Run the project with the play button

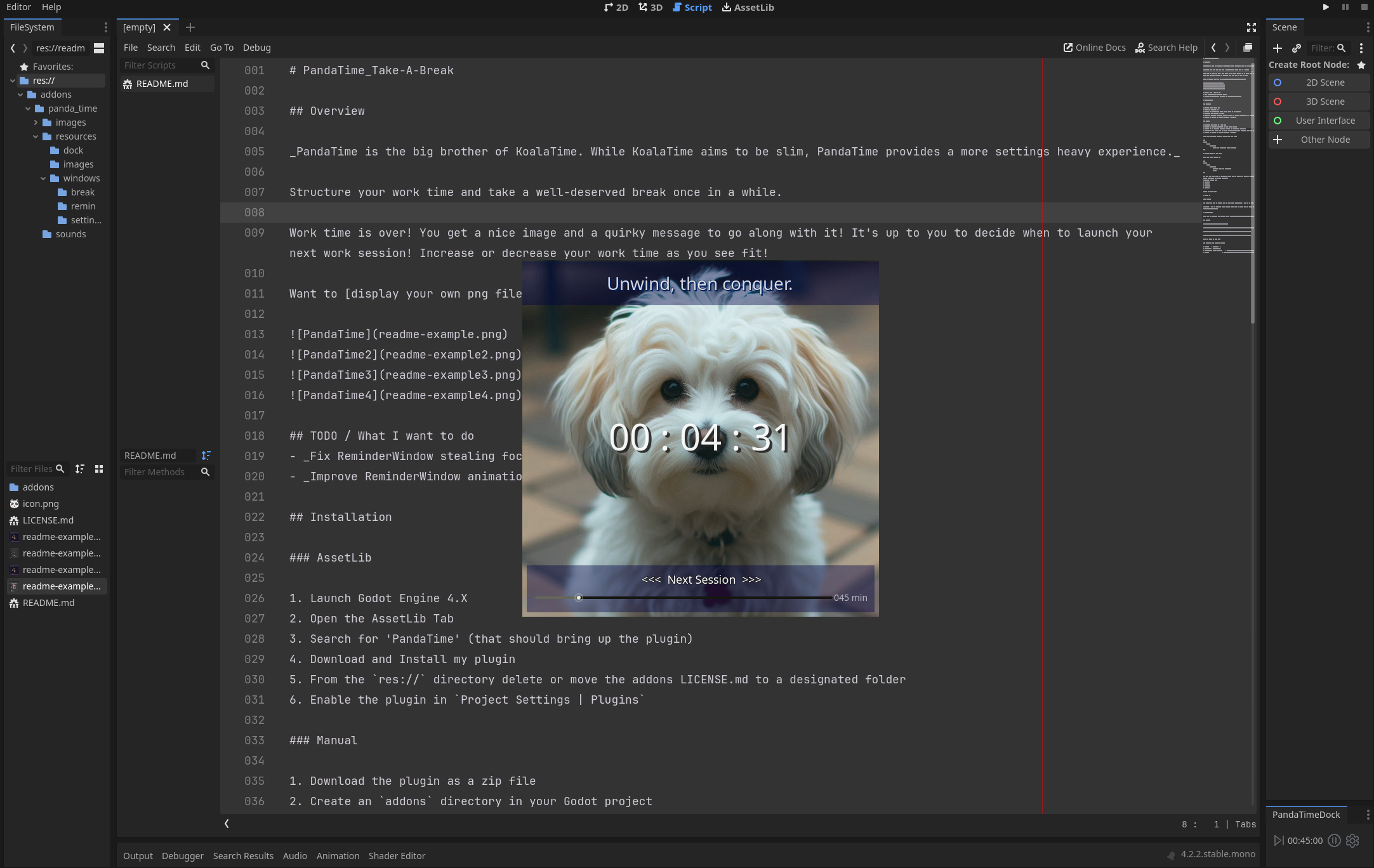point(1325,7)
